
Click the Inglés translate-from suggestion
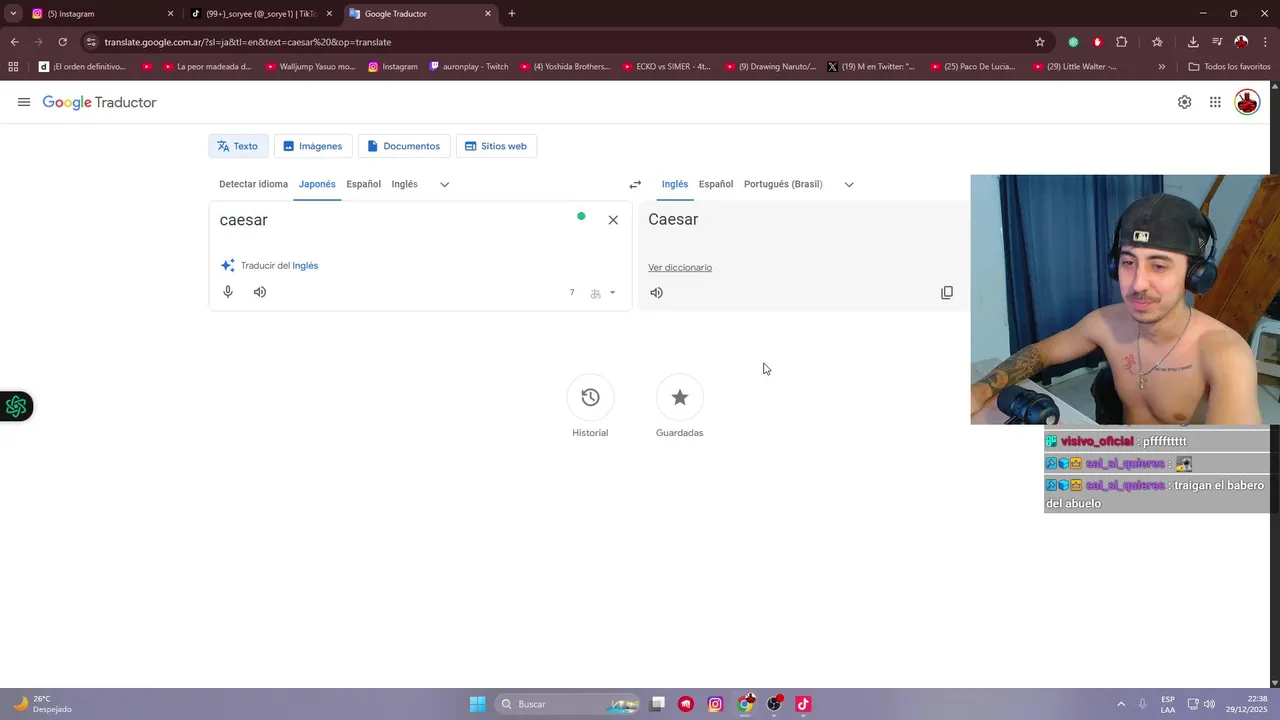click(x=305, y=266)
